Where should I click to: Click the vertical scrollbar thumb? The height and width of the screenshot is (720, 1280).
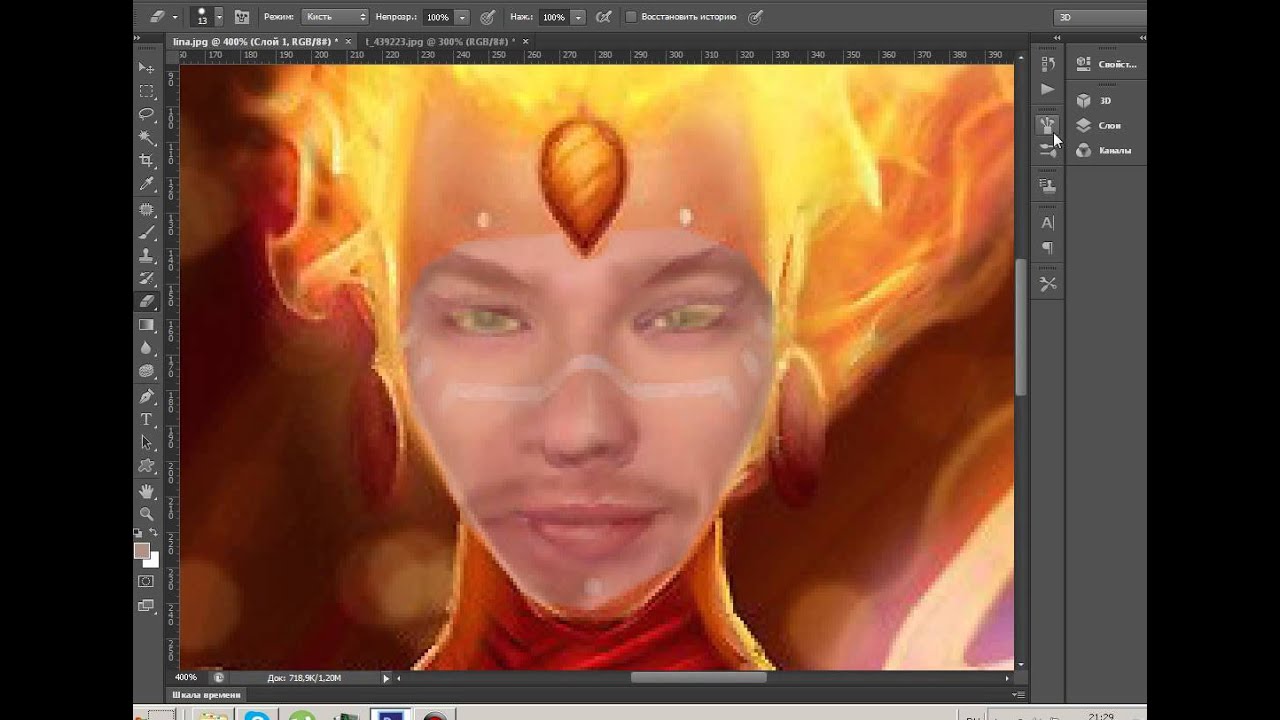click(x=1021, y=327)
